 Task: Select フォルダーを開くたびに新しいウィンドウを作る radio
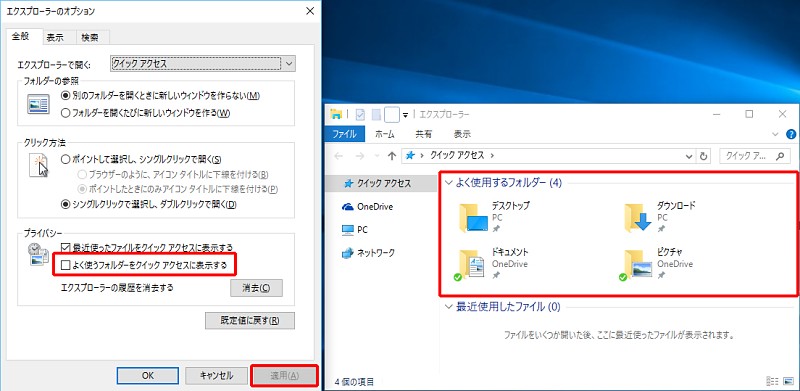(65, 113)
